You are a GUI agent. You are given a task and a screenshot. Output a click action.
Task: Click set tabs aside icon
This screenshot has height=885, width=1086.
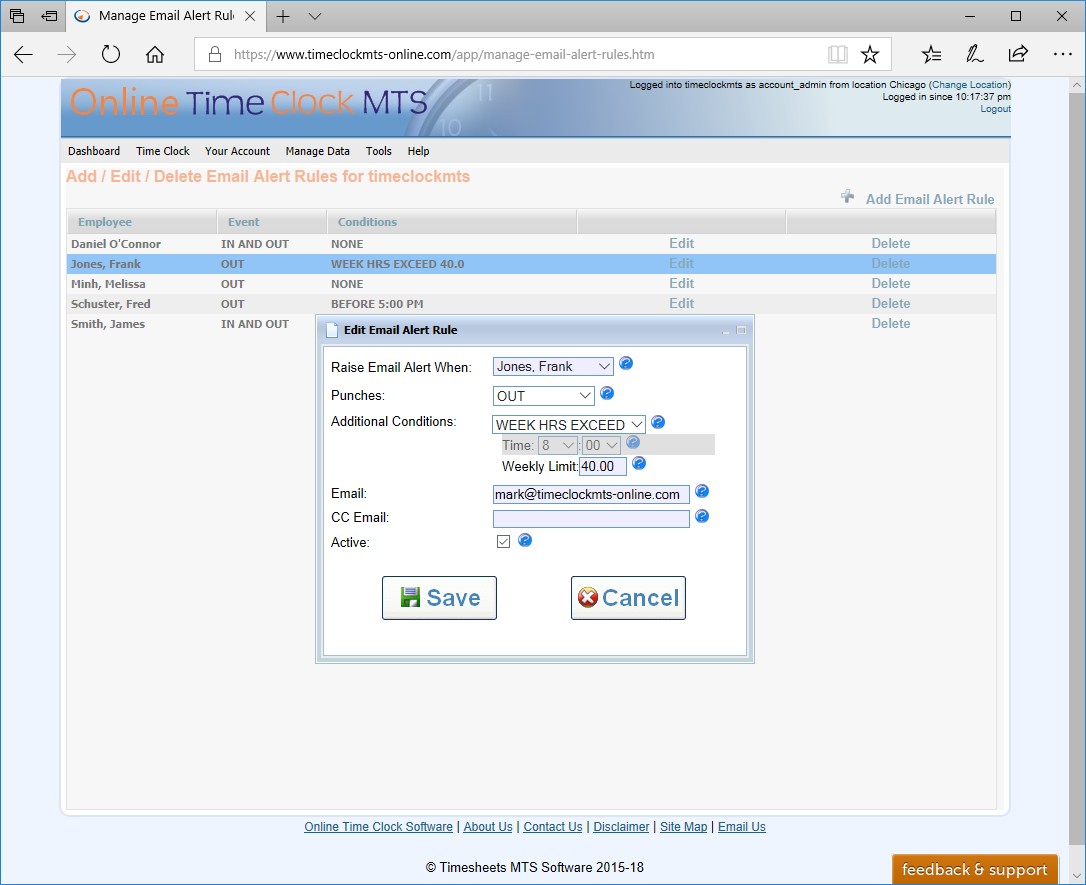[x=49, y=16]
